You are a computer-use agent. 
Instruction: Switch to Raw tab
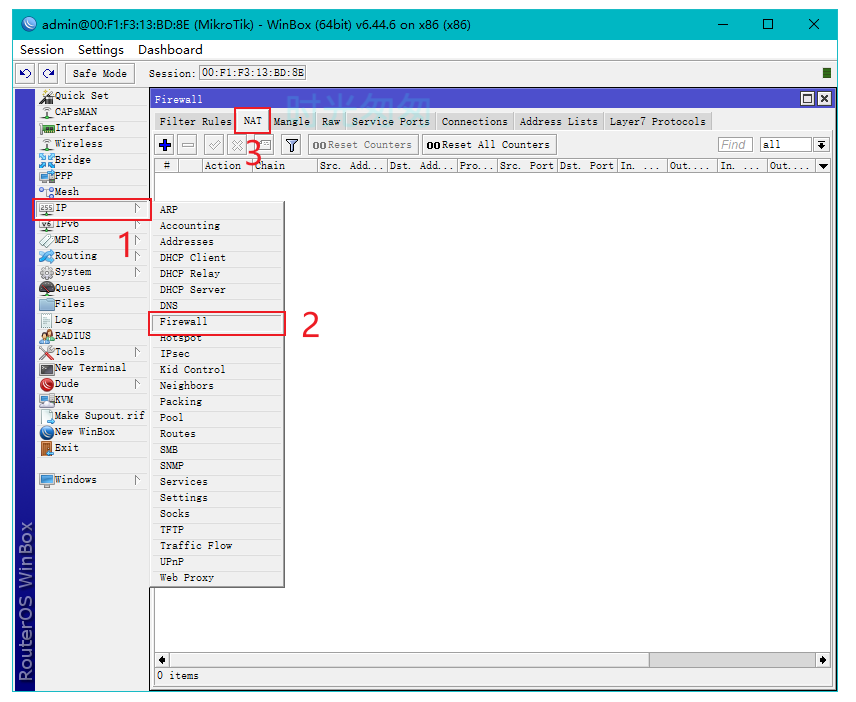[x=331, y=121]
